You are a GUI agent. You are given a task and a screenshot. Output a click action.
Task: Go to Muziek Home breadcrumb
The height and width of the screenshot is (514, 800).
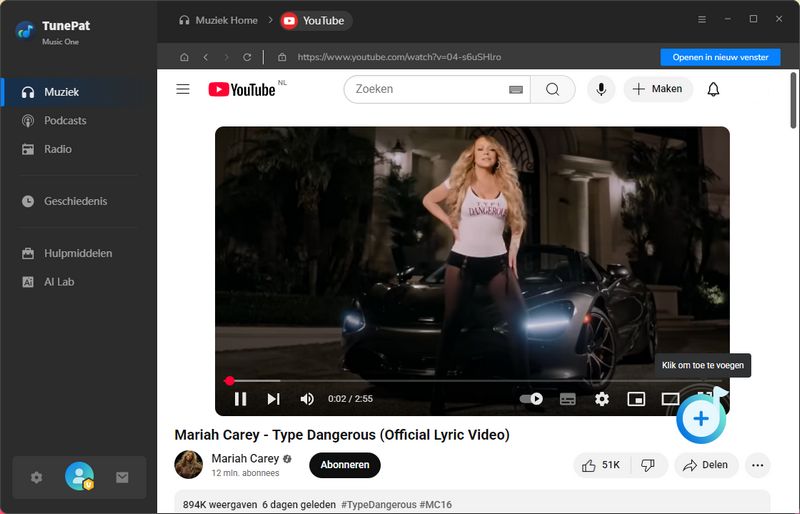[x=218, y=20]
